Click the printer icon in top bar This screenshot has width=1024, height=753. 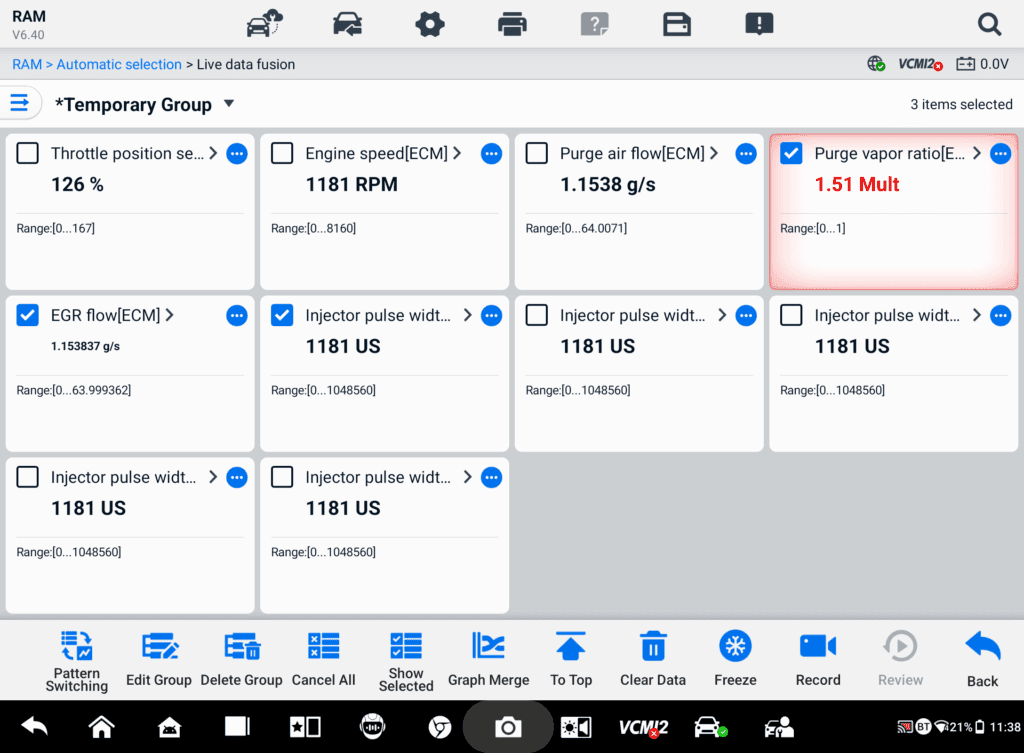click(x=512, y=24)
